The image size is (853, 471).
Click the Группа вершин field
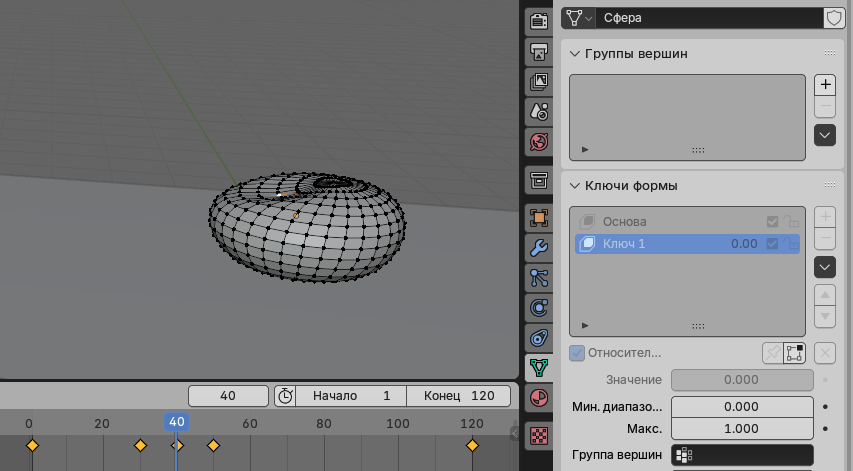click(x=742, y=455)
